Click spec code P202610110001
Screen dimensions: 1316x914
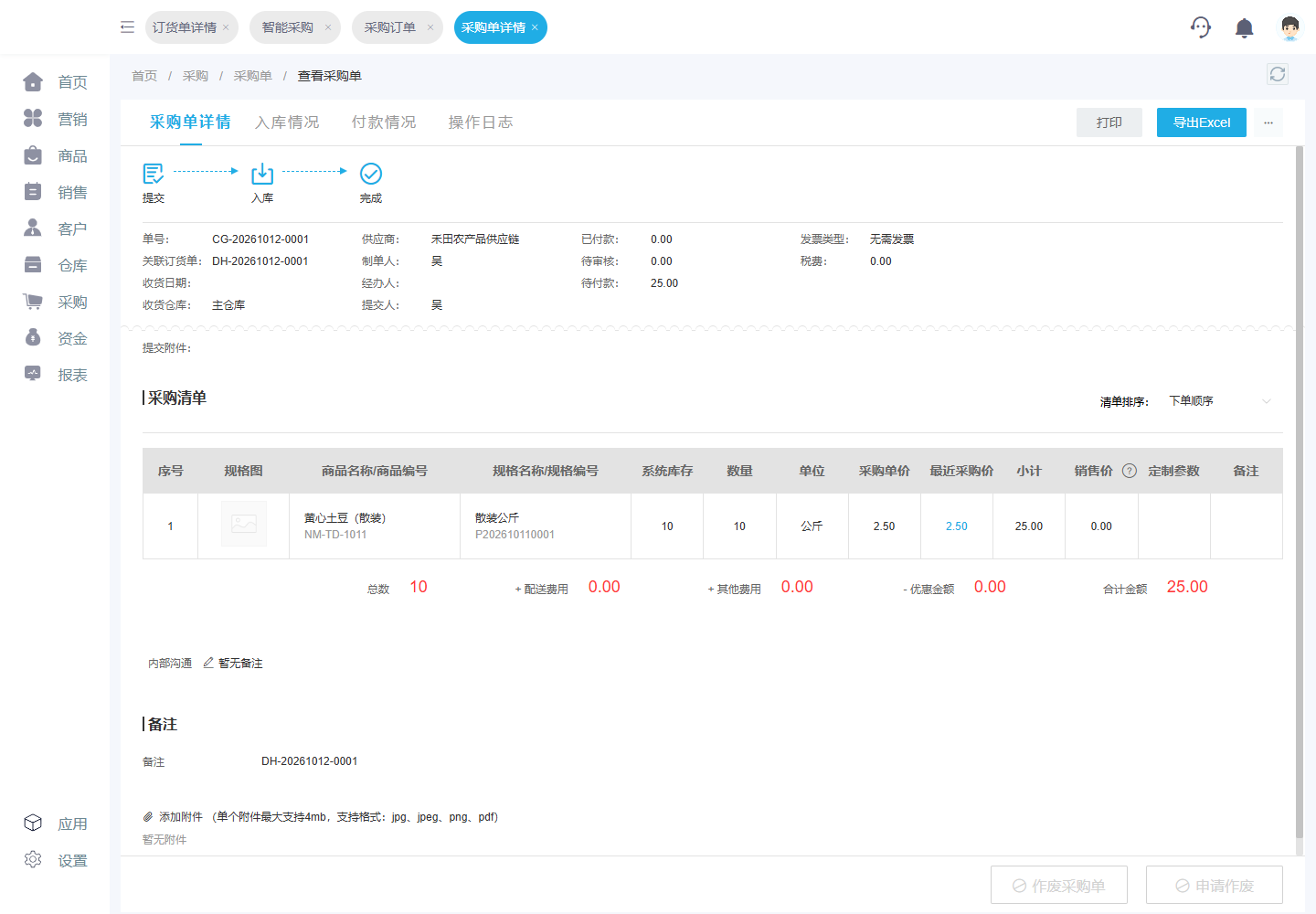point(515,535)
